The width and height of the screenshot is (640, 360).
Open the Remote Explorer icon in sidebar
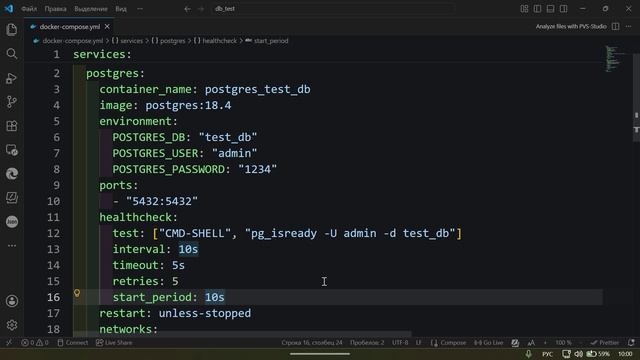pos(12,150)
